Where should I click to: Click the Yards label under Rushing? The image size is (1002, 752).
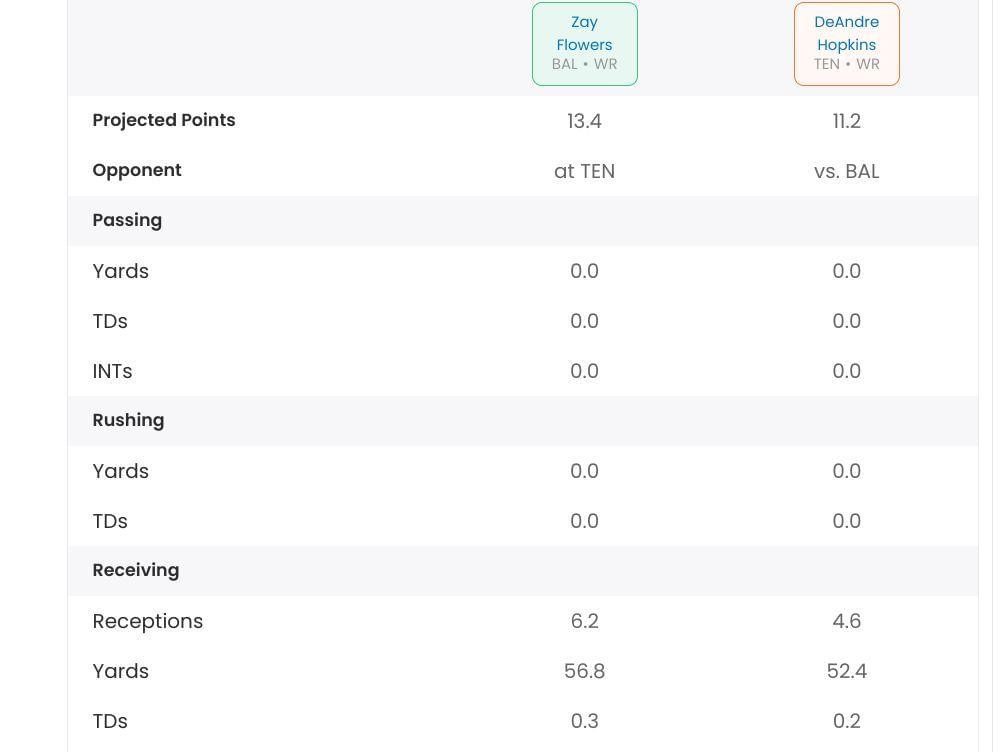point(121,471)
